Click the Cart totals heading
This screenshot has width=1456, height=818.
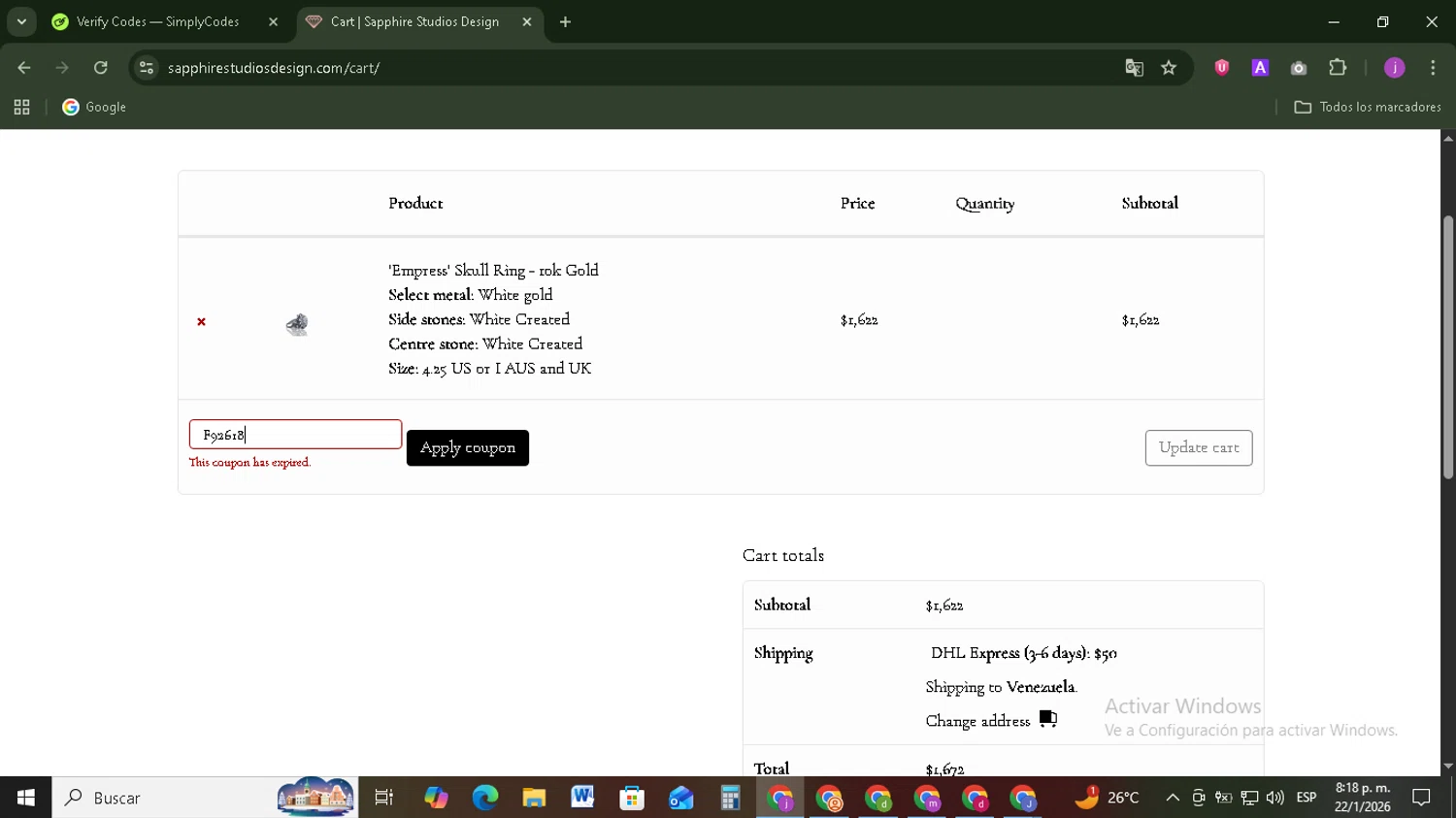(x=783, y=555)
